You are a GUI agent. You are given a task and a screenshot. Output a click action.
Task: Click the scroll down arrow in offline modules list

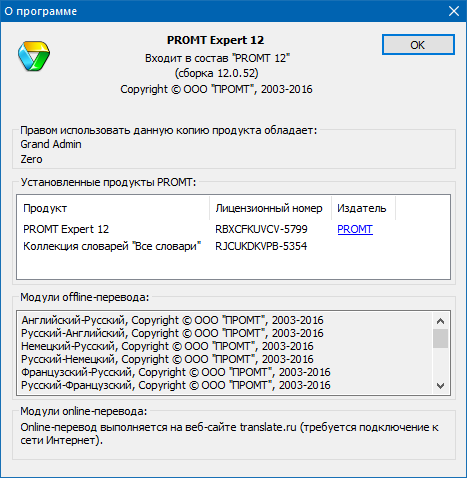tap(440, 386)
